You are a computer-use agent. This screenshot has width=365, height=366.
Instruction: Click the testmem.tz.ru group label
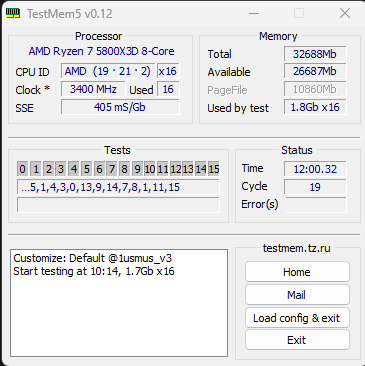click(x=297, y=248)
